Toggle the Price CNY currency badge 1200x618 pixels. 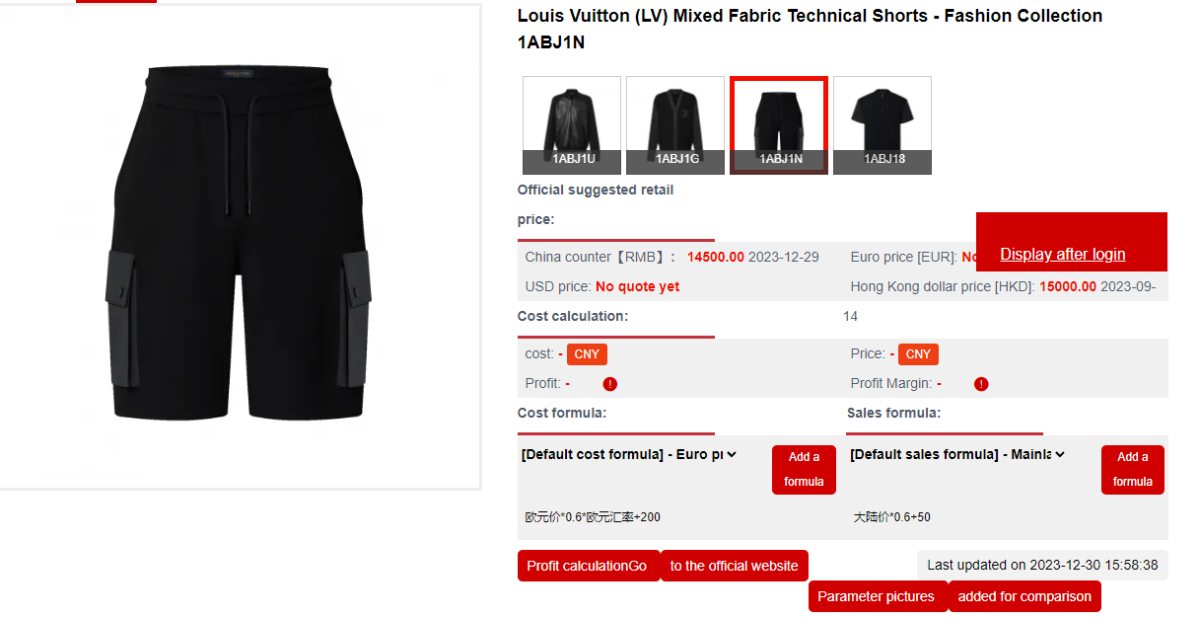point(918,354)
